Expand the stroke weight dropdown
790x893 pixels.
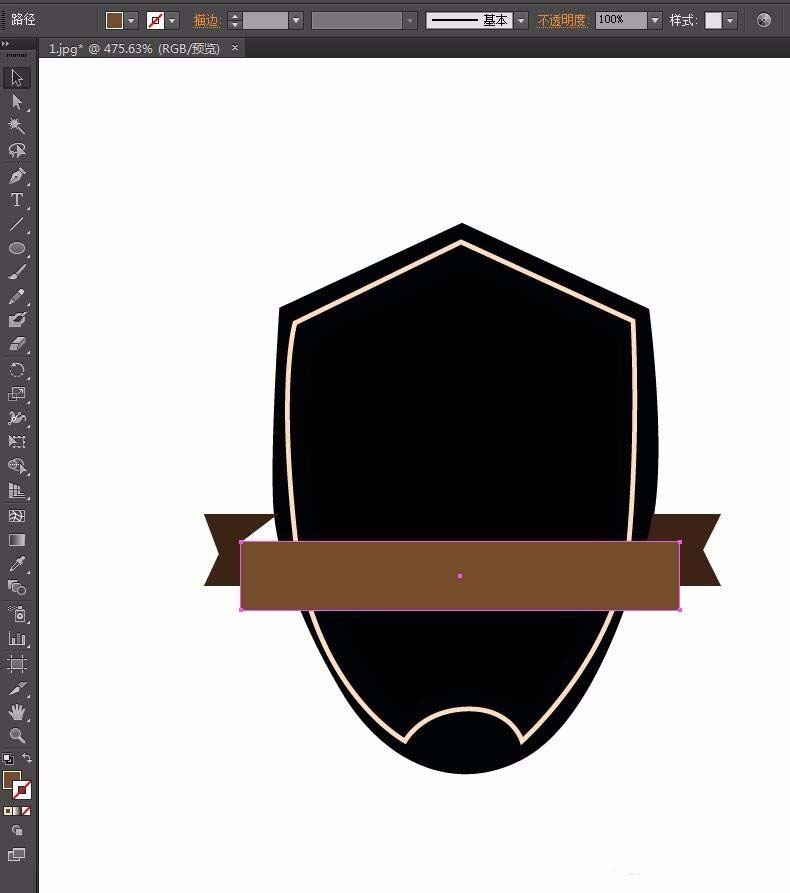click(x=295, y=20)
